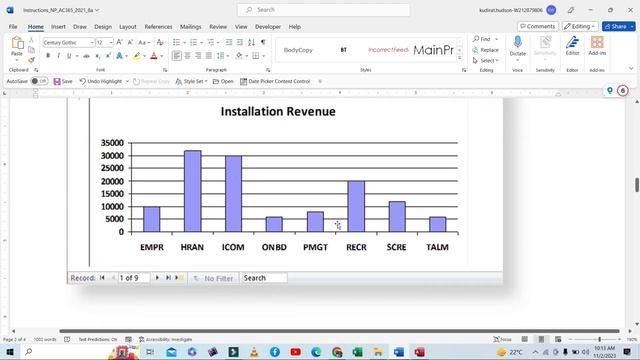Align text left

[x=177, y=56]
